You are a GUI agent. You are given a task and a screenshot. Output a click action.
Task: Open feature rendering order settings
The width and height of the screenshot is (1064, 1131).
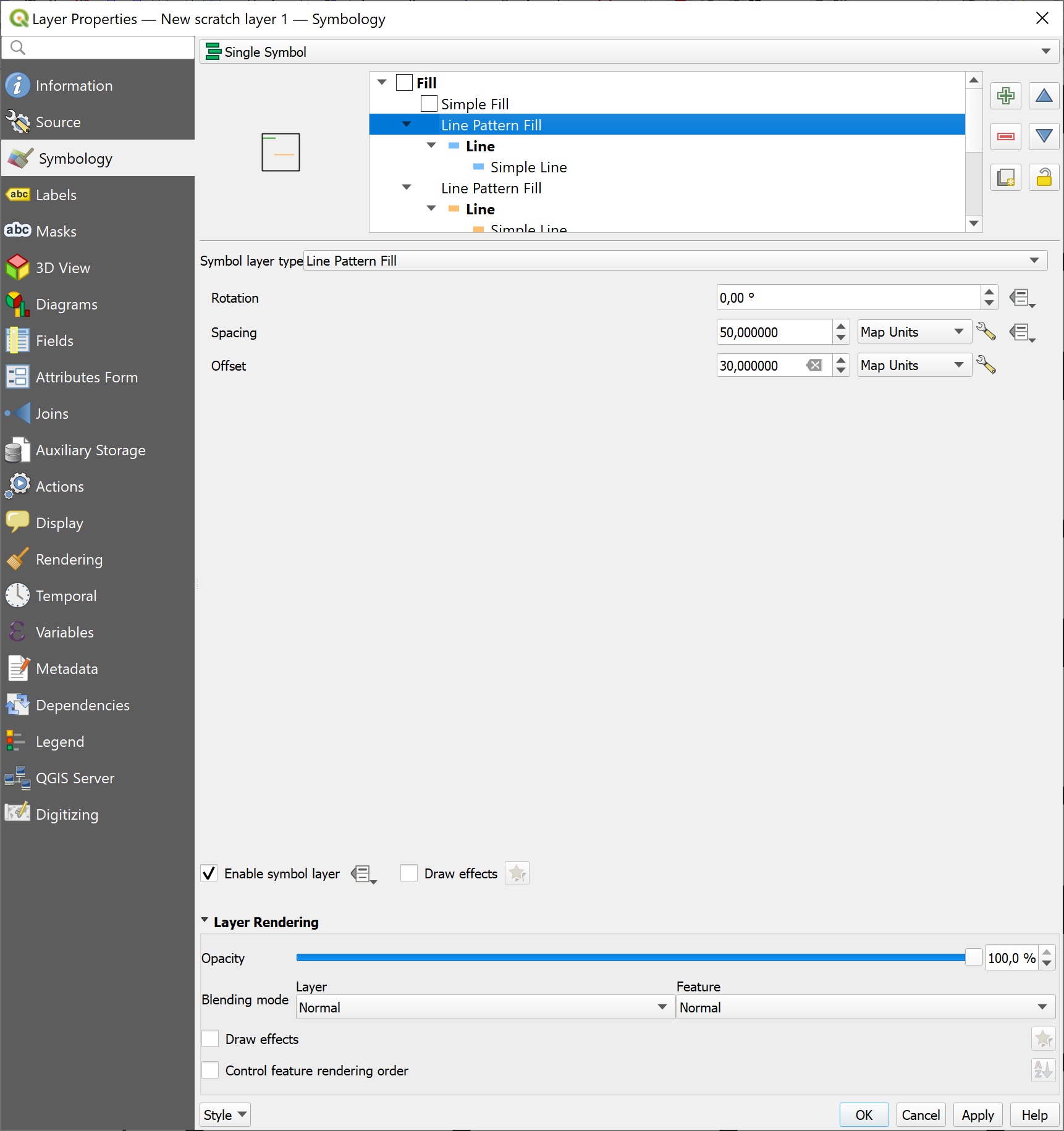pos(1044,1070)
